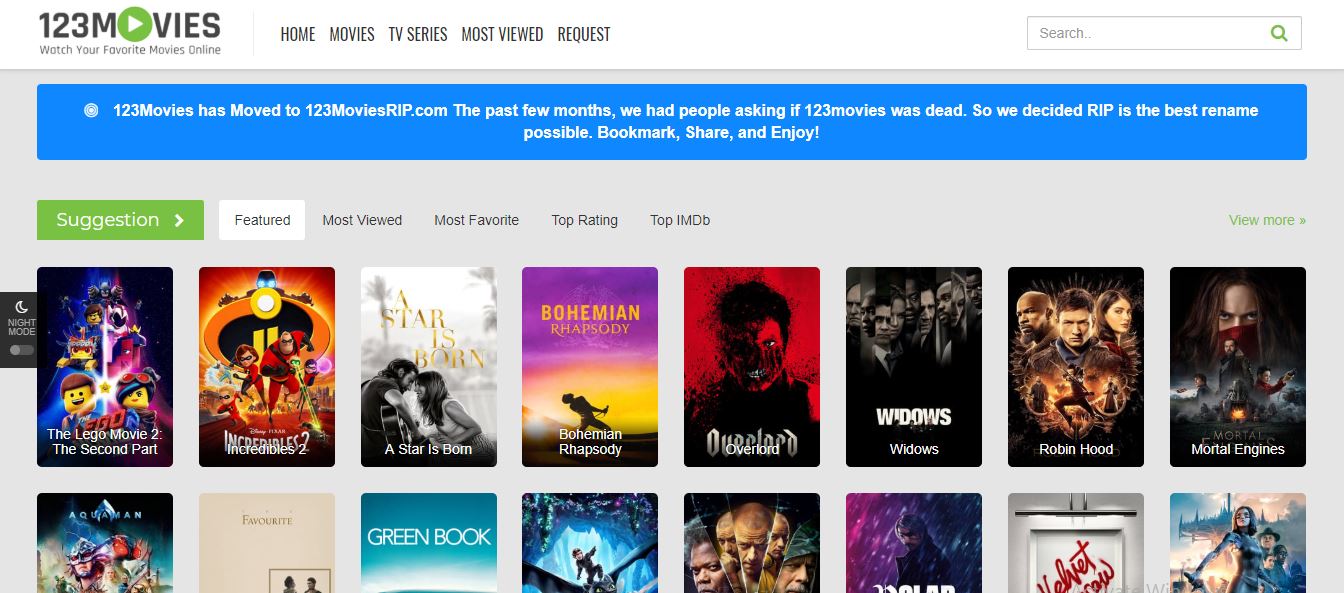The image size is (1344, 593).
Task: Open the Robin Hood poster
Action: (x=1076, y=367)
